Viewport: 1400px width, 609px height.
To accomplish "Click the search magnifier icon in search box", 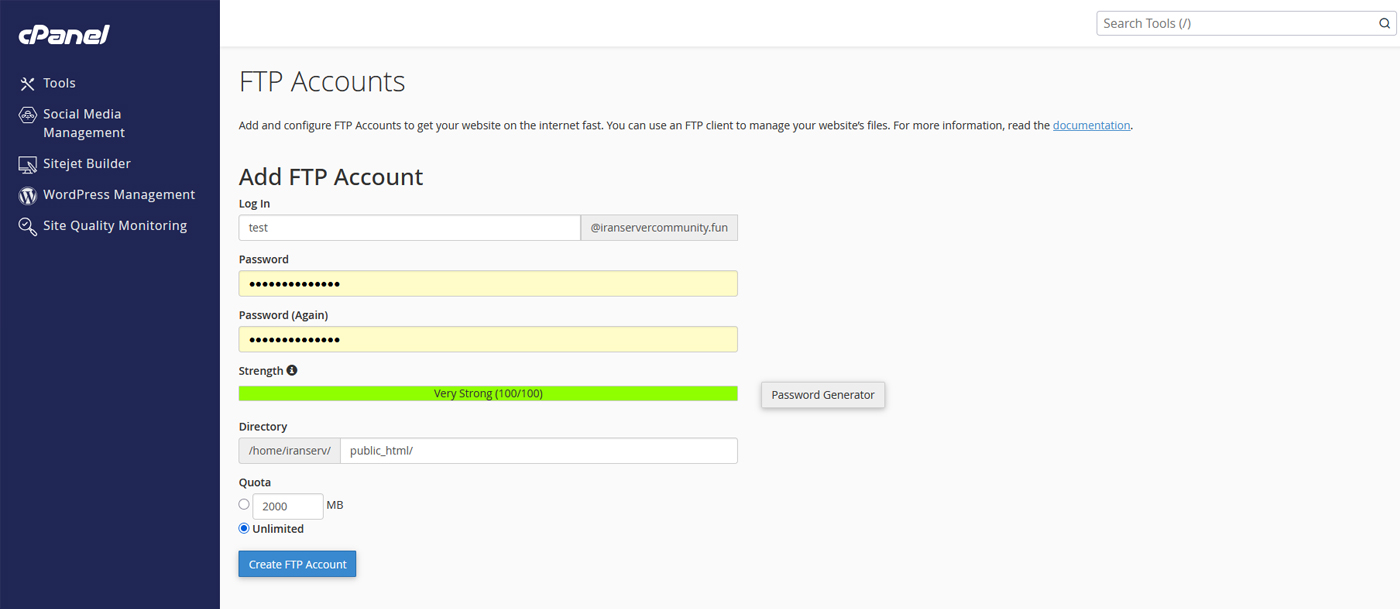I will point(1385,23).
